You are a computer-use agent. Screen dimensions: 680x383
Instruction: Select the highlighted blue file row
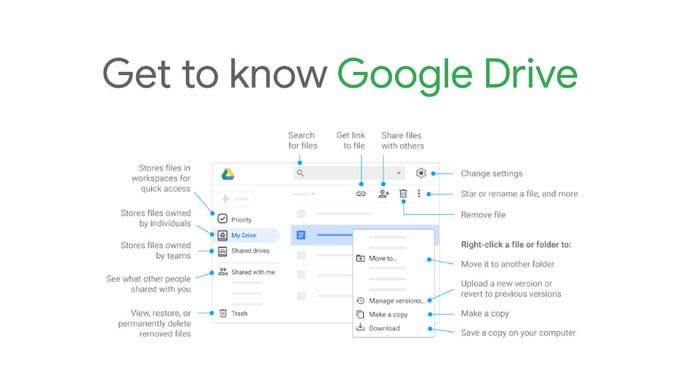pos(365,235)
